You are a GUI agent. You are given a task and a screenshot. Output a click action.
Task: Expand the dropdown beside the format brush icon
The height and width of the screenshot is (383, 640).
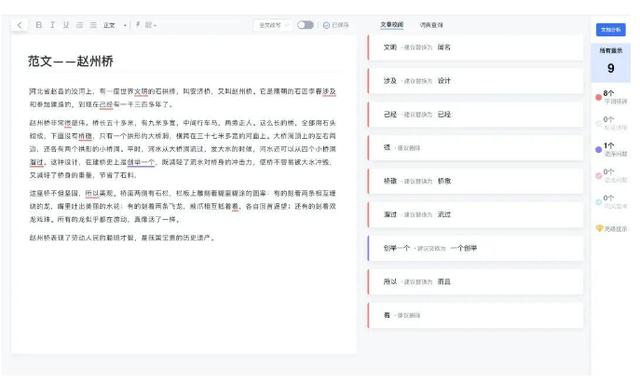[151, 25]
